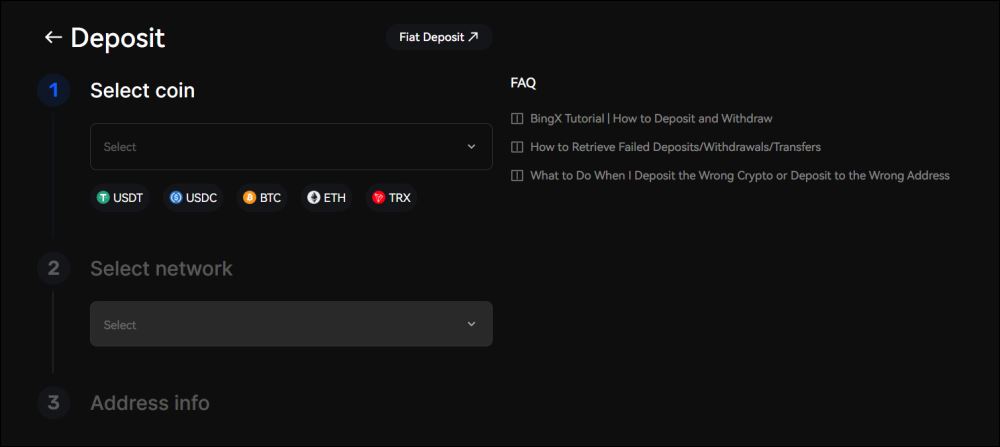Click the book icon beside BingX Tutorial
The width and height of the screenshot is (1000, 447).
(517, 118)
